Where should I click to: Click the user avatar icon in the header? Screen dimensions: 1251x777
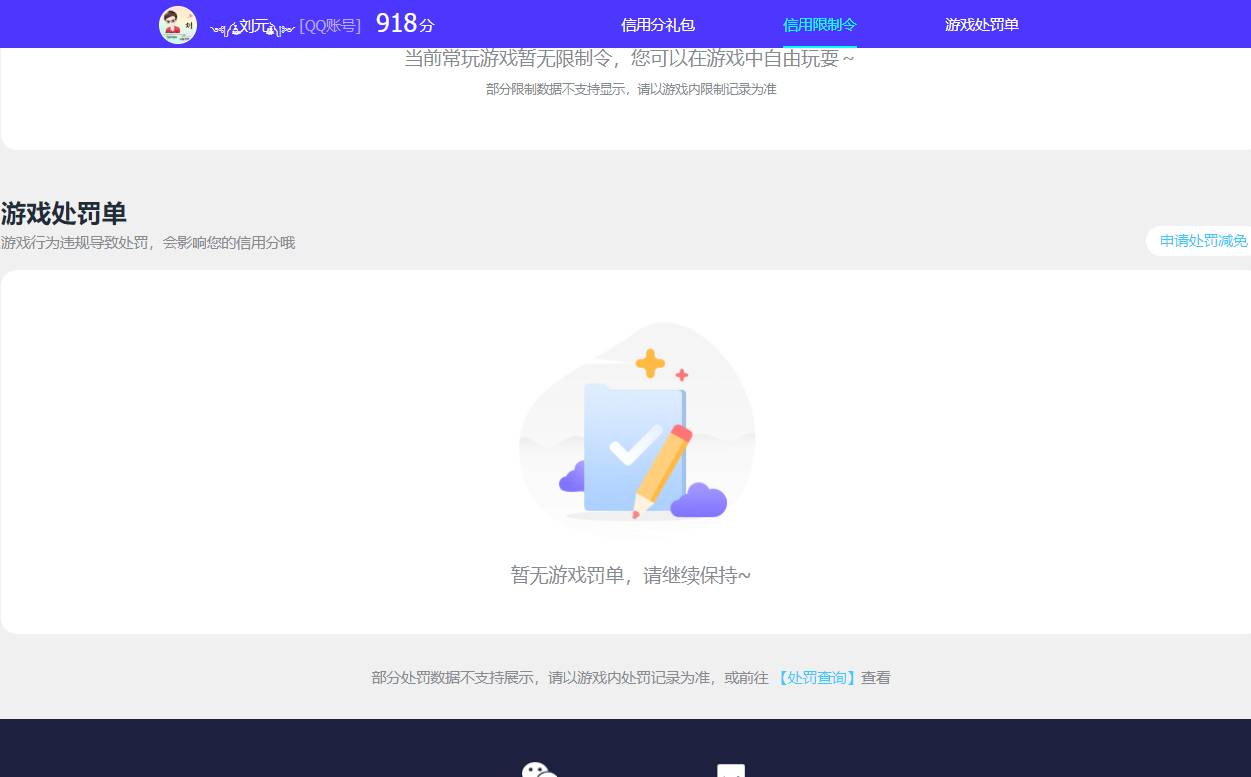177,23
